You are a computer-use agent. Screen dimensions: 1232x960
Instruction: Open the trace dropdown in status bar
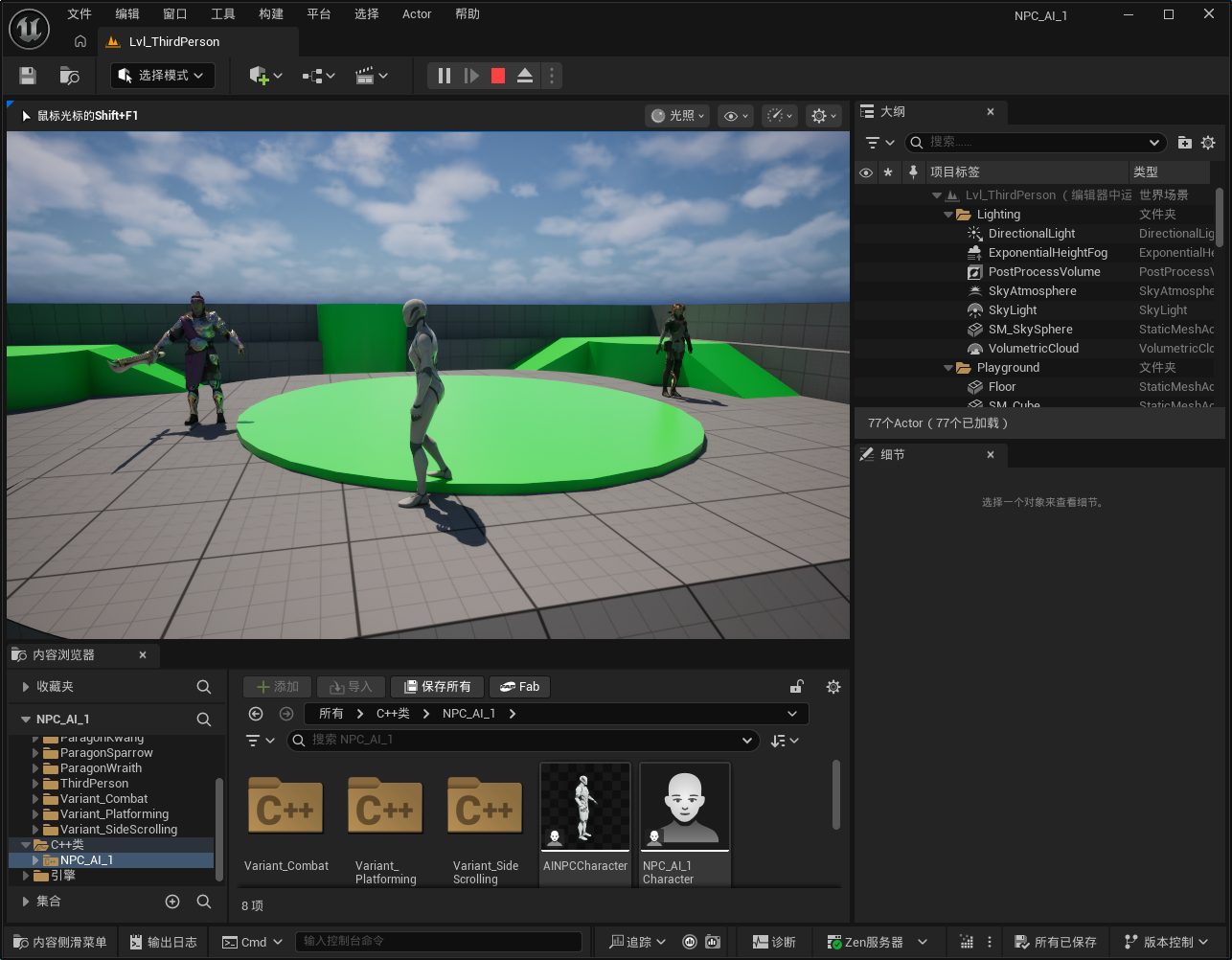point(638,943)
